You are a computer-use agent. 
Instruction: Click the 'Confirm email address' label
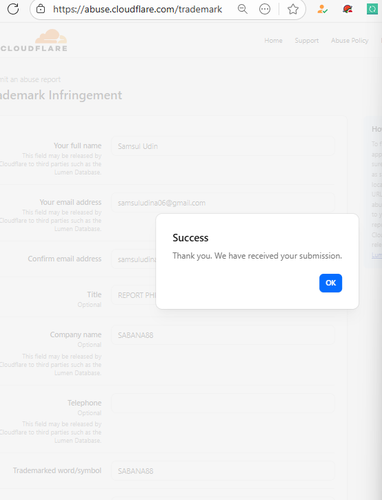64,259
